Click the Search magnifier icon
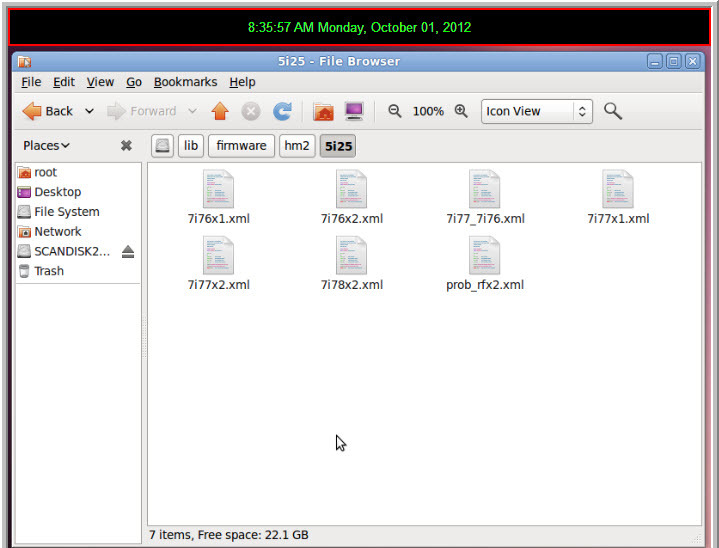719x548 pixels. tap(613, 111)
